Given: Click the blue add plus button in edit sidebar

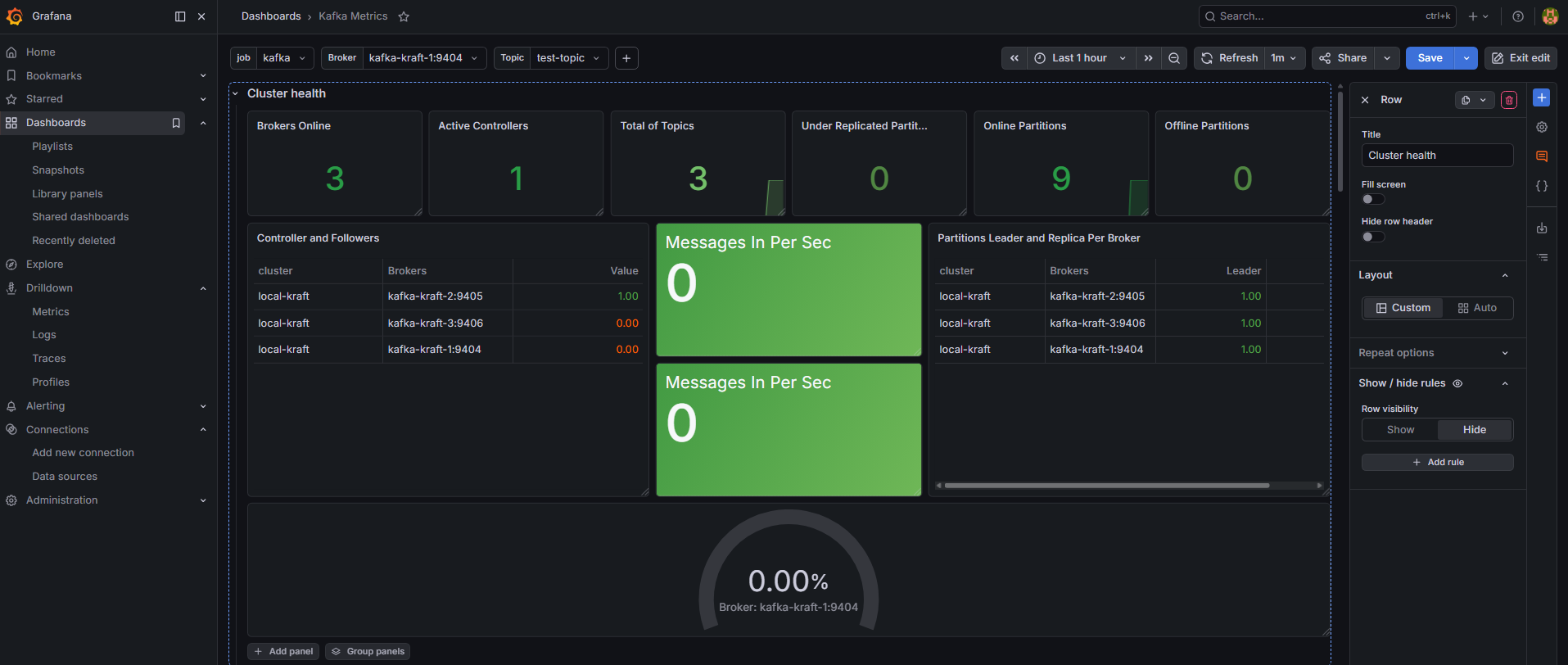Looking at the screenshot, I should click(x=1542, y=97).
